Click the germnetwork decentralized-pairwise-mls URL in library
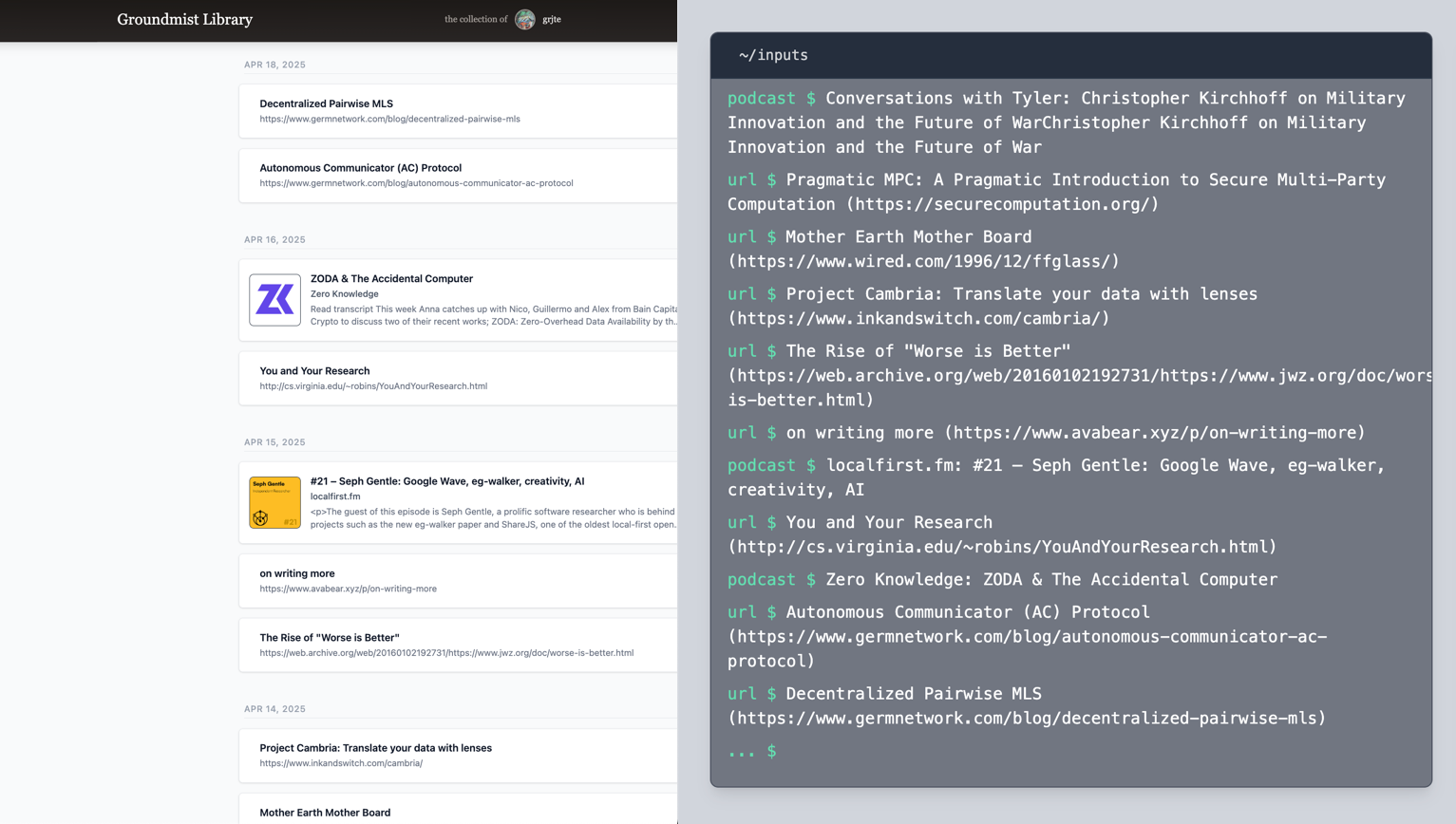Image resolution: width=1456 pixels, height=824 pixels. (x=389, y=120)
